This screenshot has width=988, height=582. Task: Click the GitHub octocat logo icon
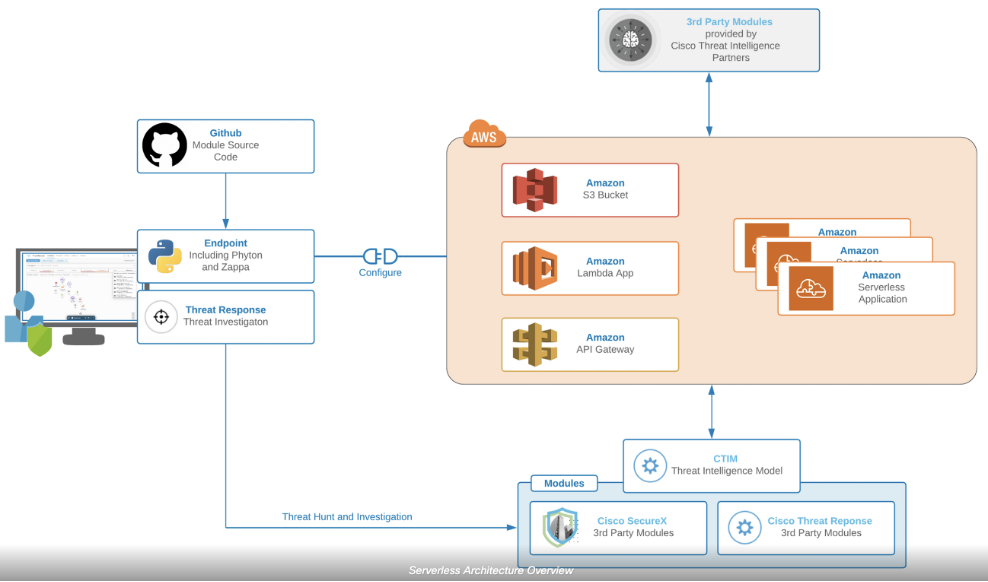[165, 146]
